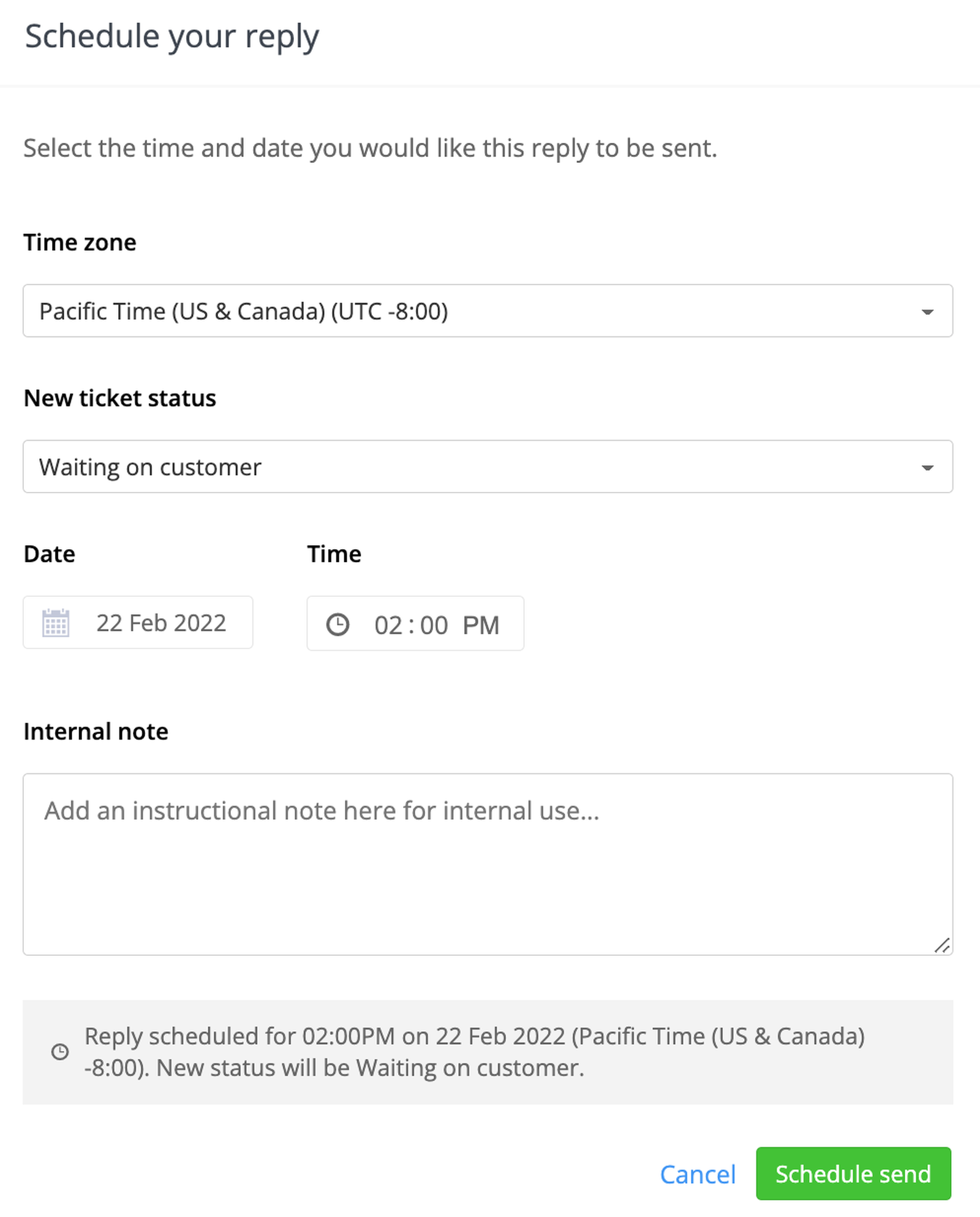The width and height of the screenshot is (980, 1217).
Task: Click the Schedule your reply heading
Action: (x=172, y=37)
